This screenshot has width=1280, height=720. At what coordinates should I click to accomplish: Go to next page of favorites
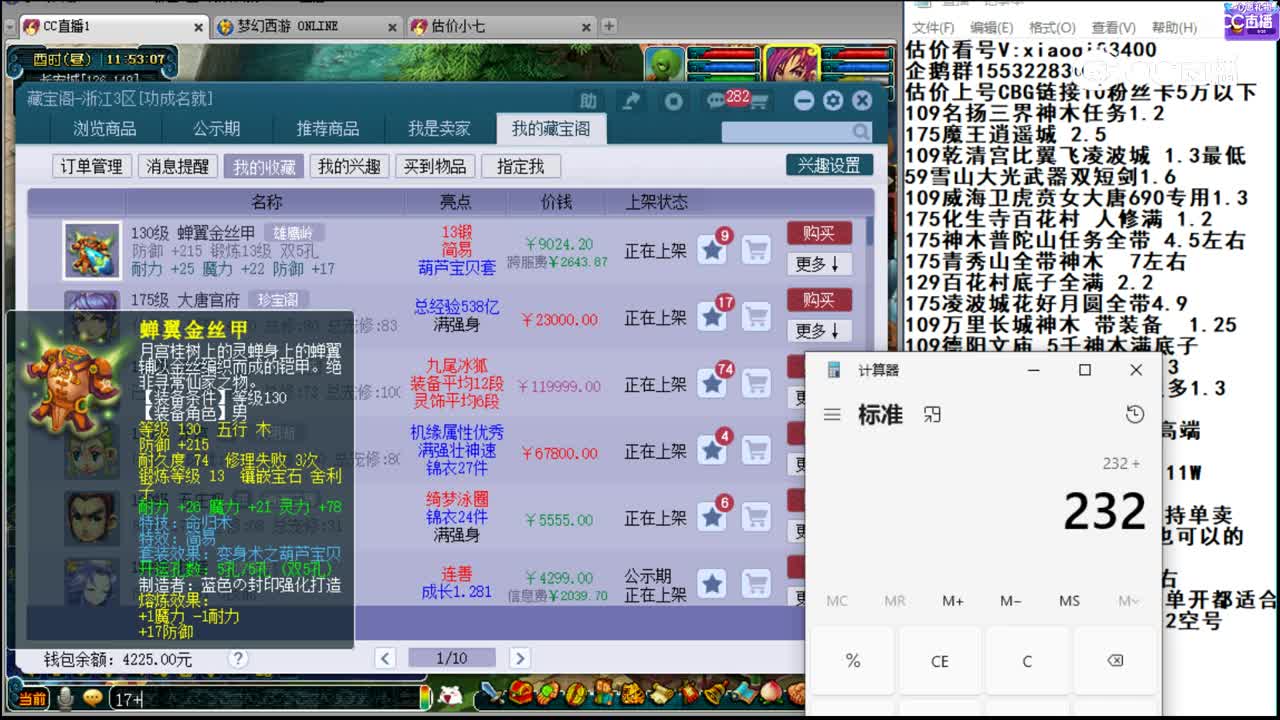[x=519, y=658]
